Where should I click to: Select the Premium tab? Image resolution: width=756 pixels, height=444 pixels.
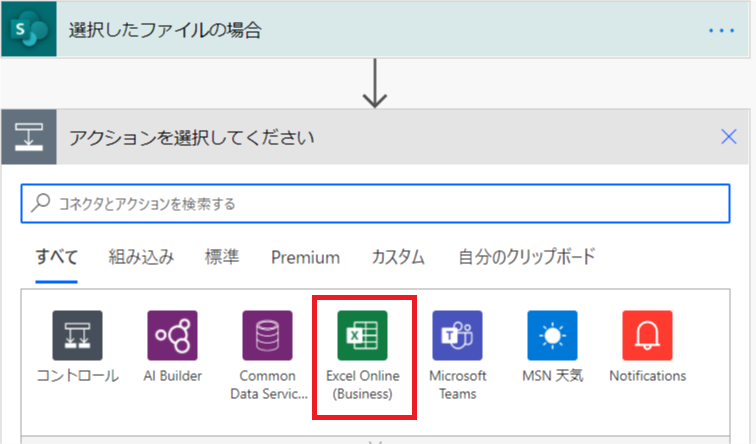305,257
